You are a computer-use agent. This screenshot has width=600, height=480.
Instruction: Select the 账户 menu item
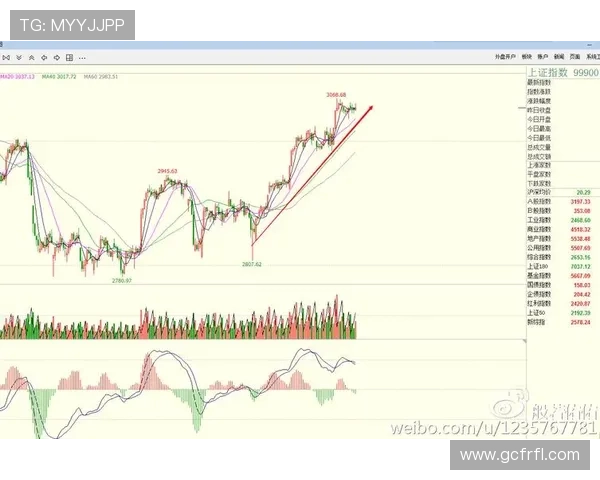pos(543,58)
